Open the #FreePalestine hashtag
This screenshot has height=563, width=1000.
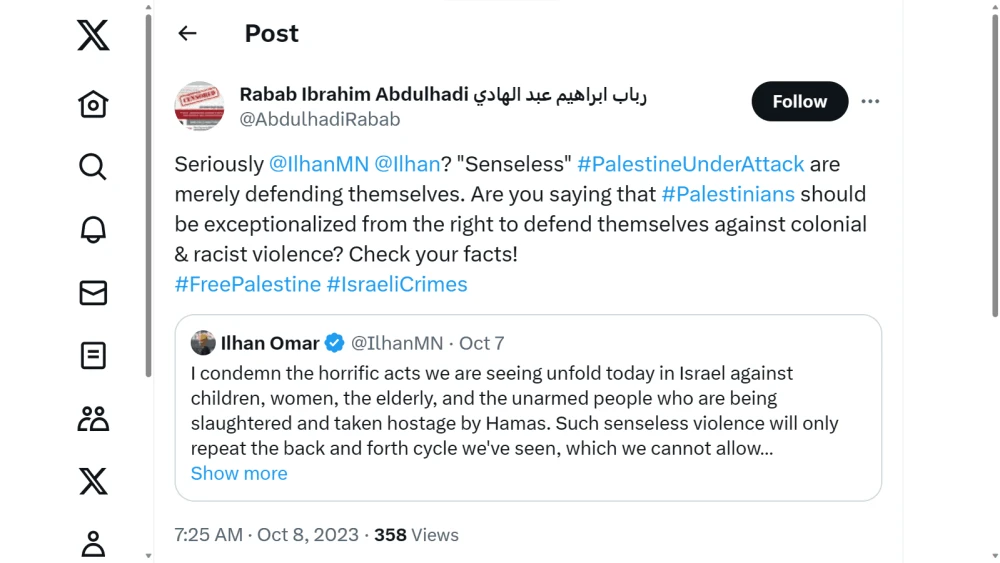(x=248, y=284)
